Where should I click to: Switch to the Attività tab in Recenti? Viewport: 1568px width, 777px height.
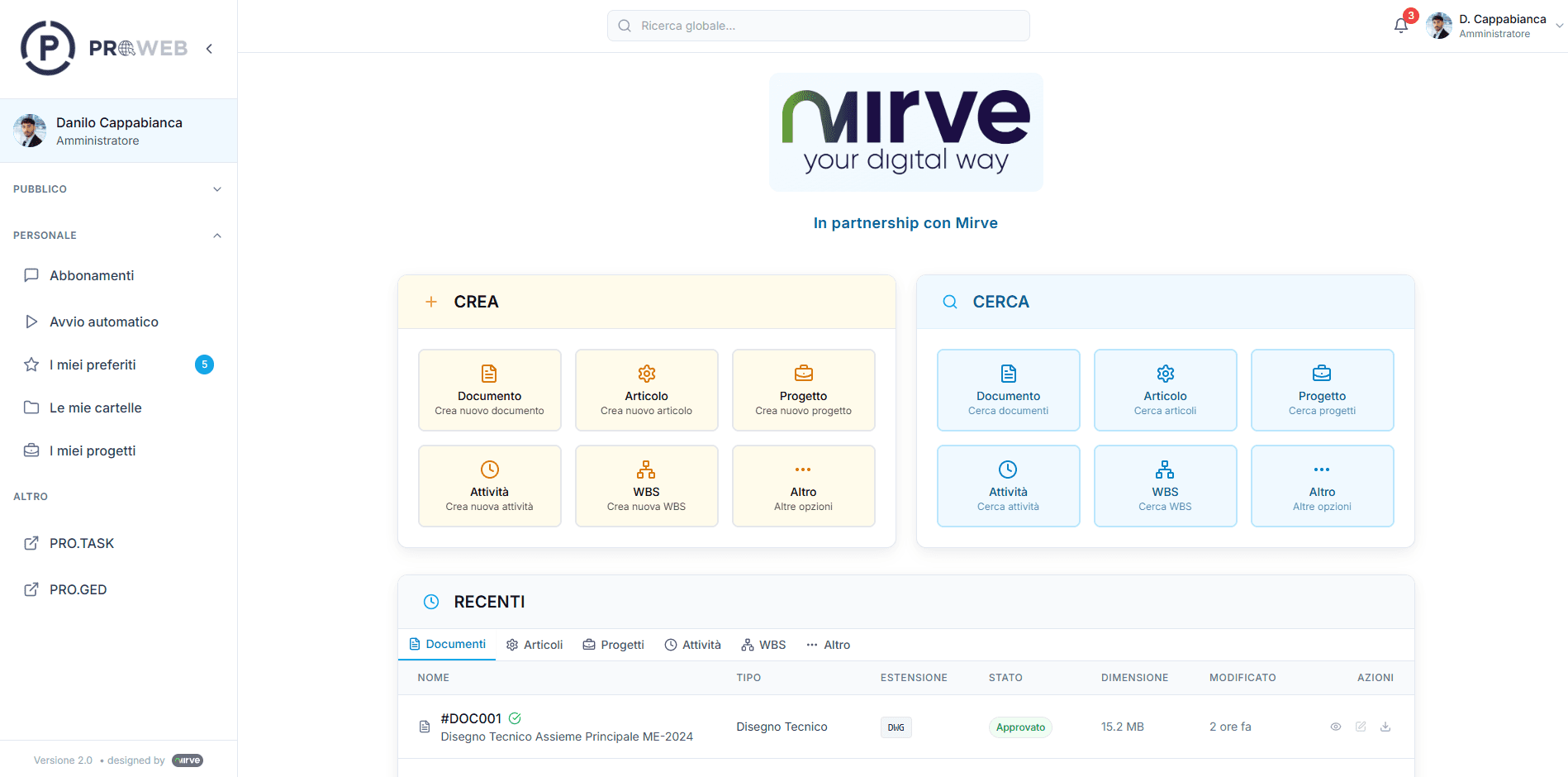pos(693,645)
